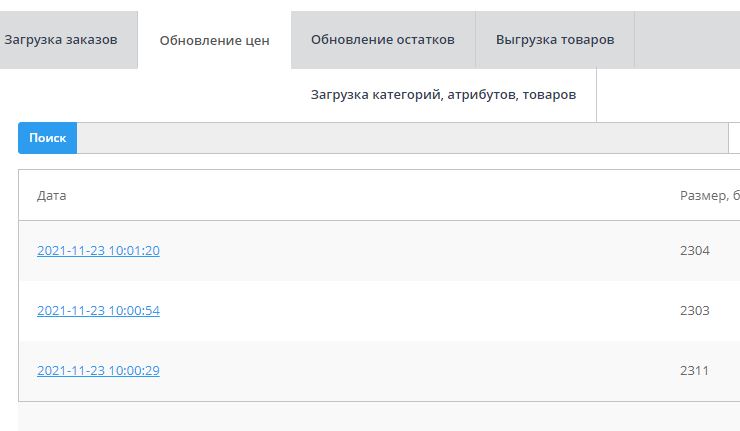740x431 pixels.
Task: Click the Дата column header
Action: (x=52, y=196)
